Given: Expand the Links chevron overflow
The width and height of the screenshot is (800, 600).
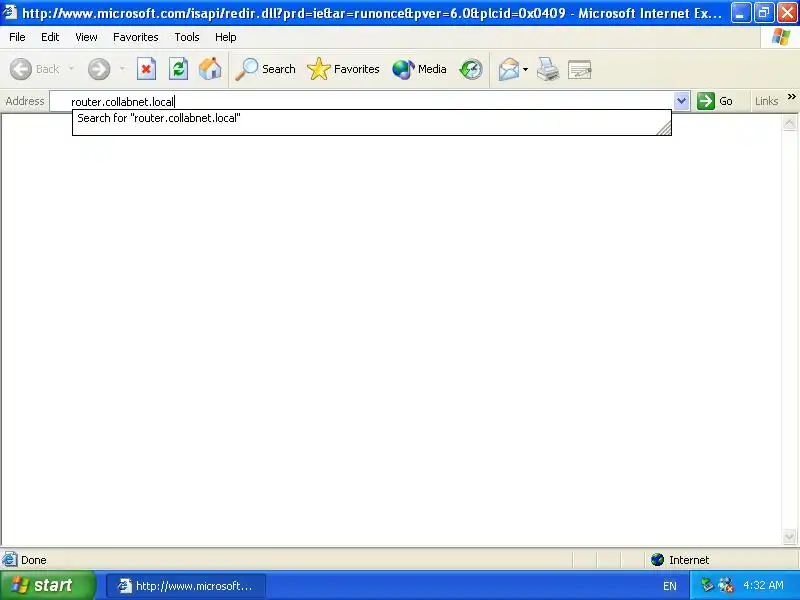Looking at the screenshot, I should pyautogui.click(x=791, y=96).
